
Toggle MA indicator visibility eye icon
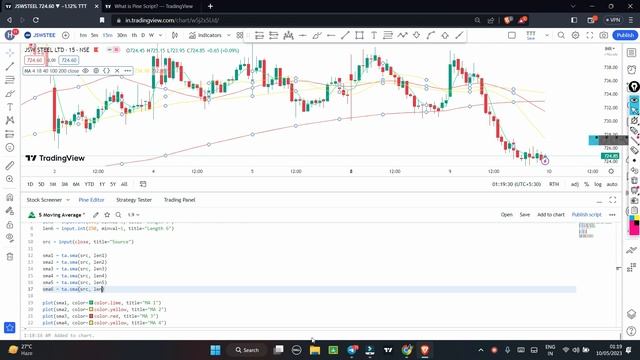coord(85,71)
